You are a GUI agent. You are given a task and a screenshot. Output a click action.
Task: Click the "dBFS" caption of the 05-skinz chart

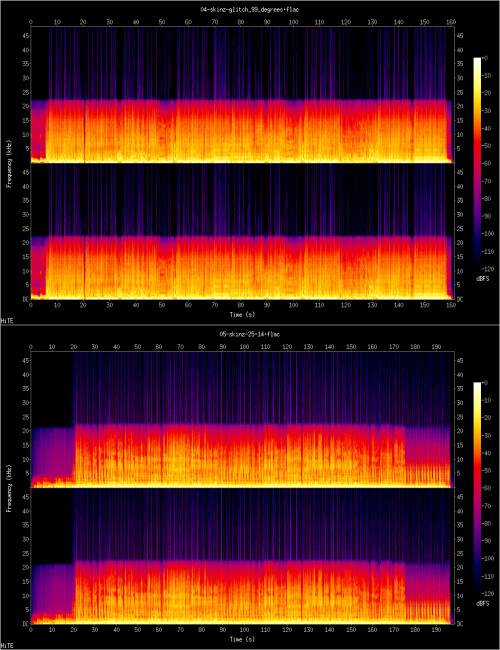coord(483,604)
